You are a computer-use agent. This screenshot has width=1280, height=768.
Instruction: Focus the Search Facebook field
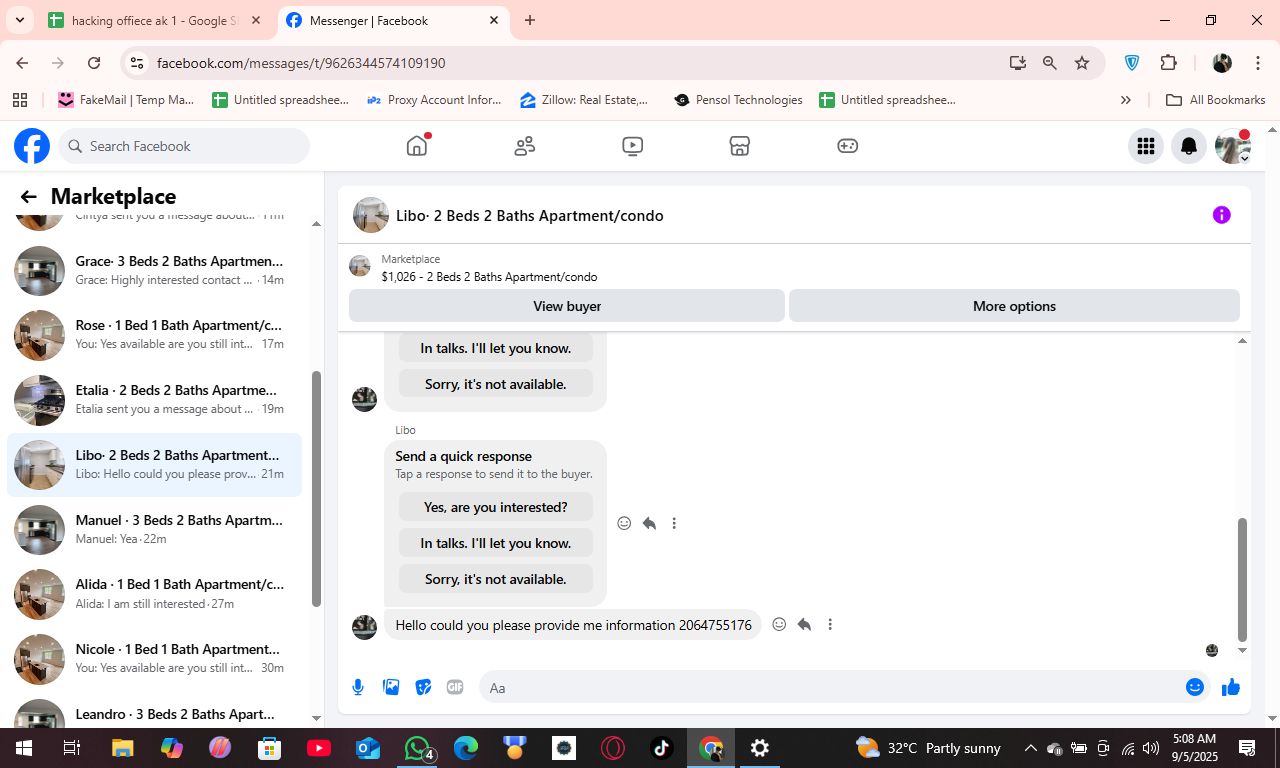(184, 146)
